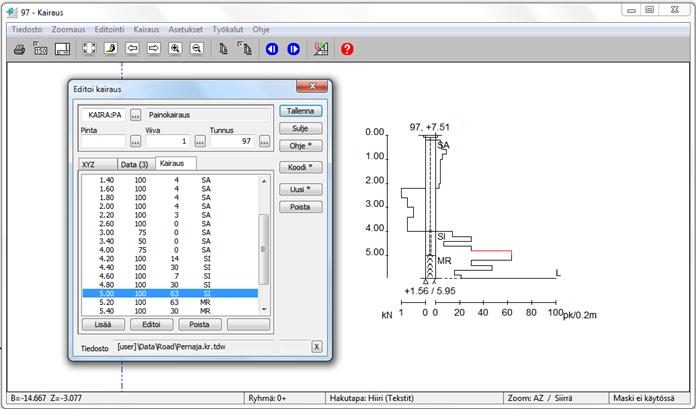Click the 1:50 scale icon
696x409 pixels.
(x=40, y=49)
